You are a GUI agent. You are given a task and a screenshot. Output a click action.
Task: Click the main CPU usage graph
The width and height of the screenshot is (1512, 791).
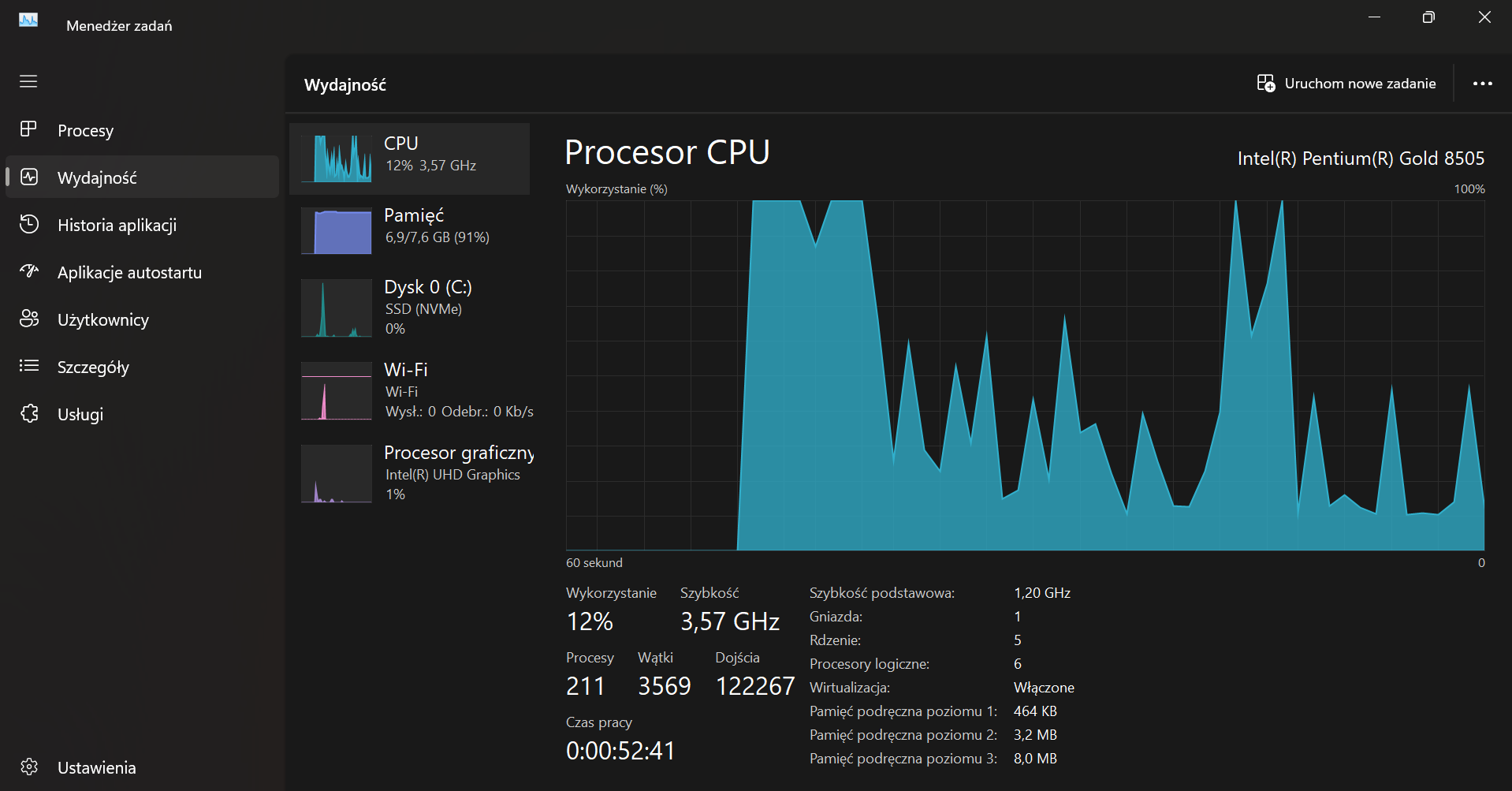point(1025,375)
